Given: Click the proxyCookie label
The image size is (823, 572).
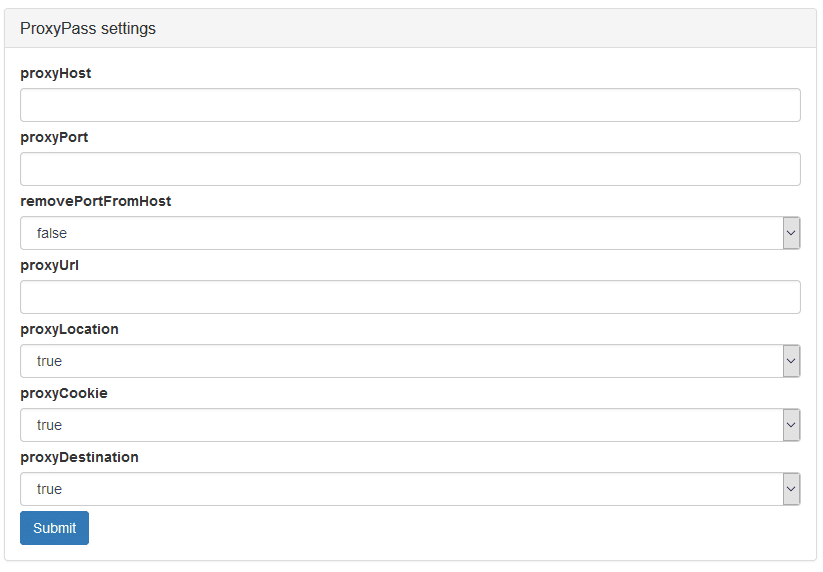Looking at the screenshot, I should coord(64,394).
